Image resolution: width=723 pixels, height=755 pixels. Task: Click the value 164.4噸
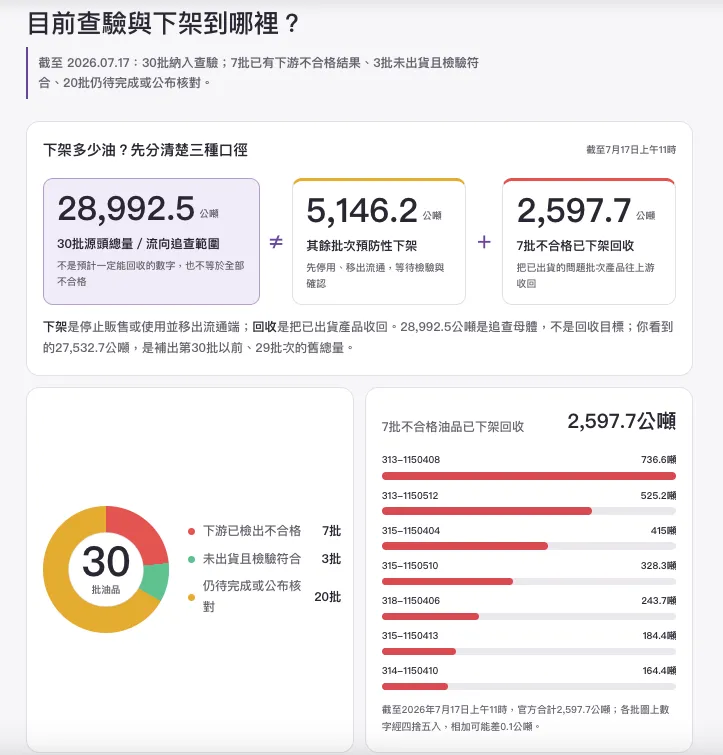[x=659, y=670]
